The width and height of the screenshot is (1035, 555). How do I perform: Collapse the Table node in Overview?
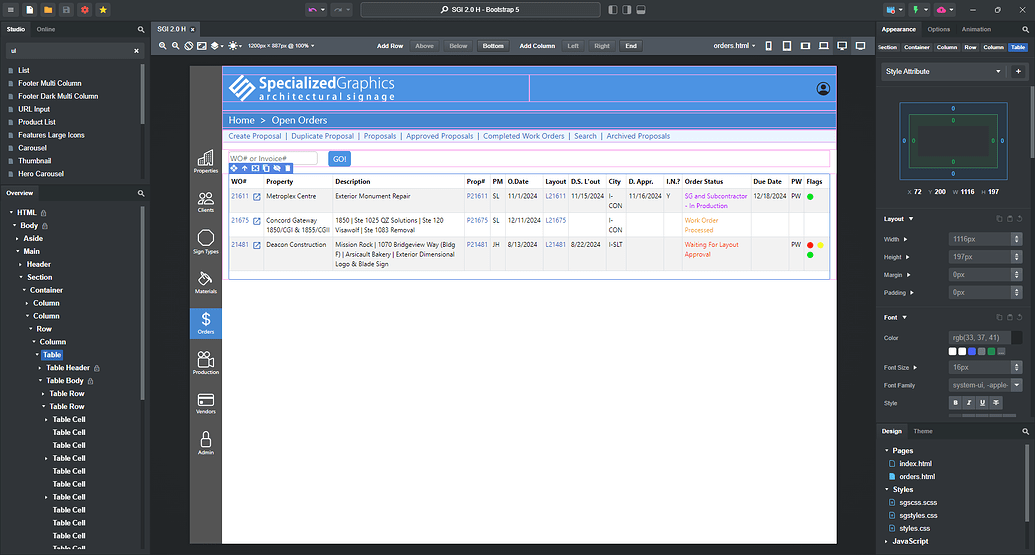pyautogui.click(x=37, y=355)
